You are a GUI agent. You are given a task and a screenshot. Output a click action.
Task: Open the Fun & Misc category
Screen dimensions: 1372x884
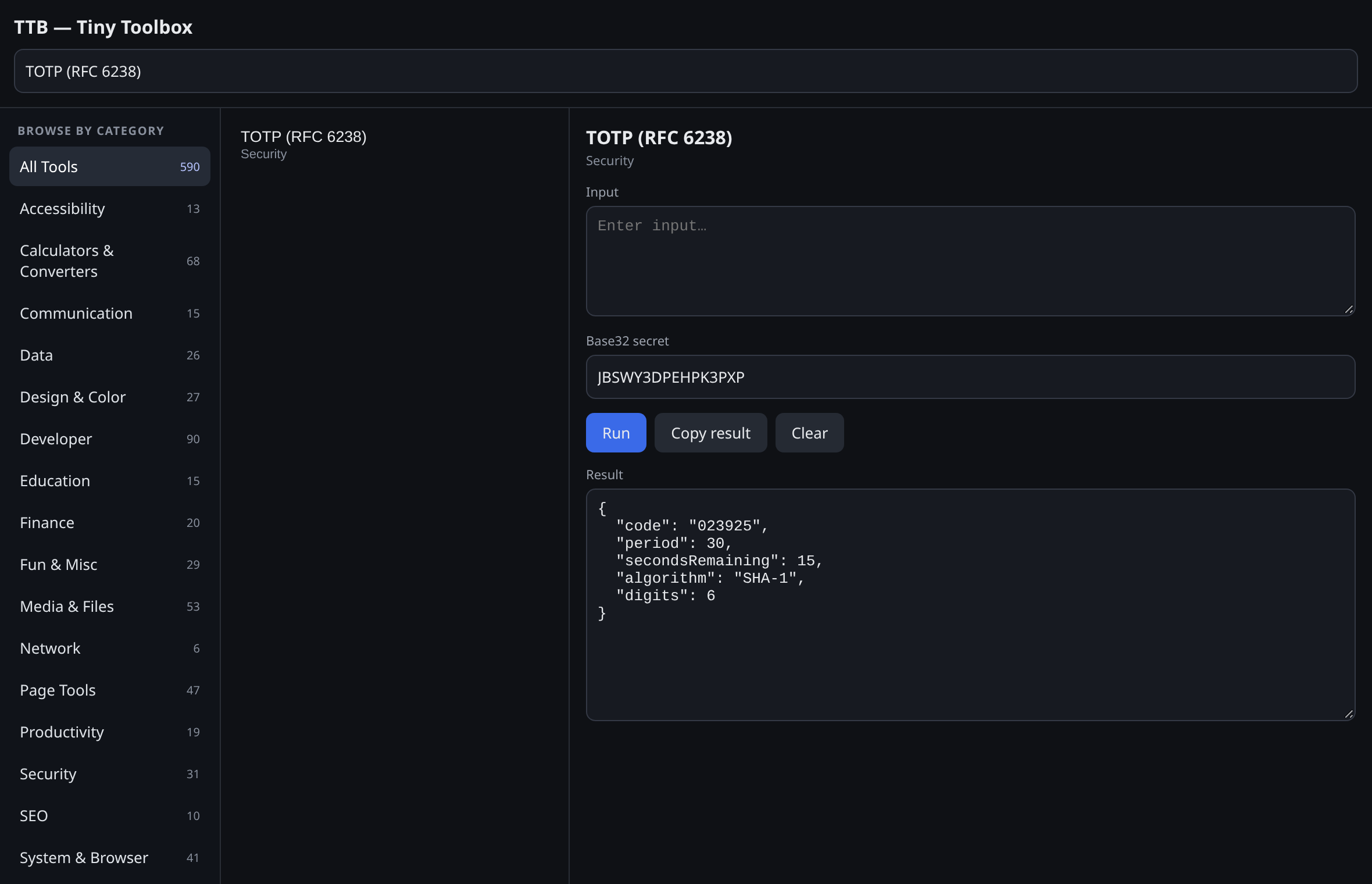click(x=110, y=564)
